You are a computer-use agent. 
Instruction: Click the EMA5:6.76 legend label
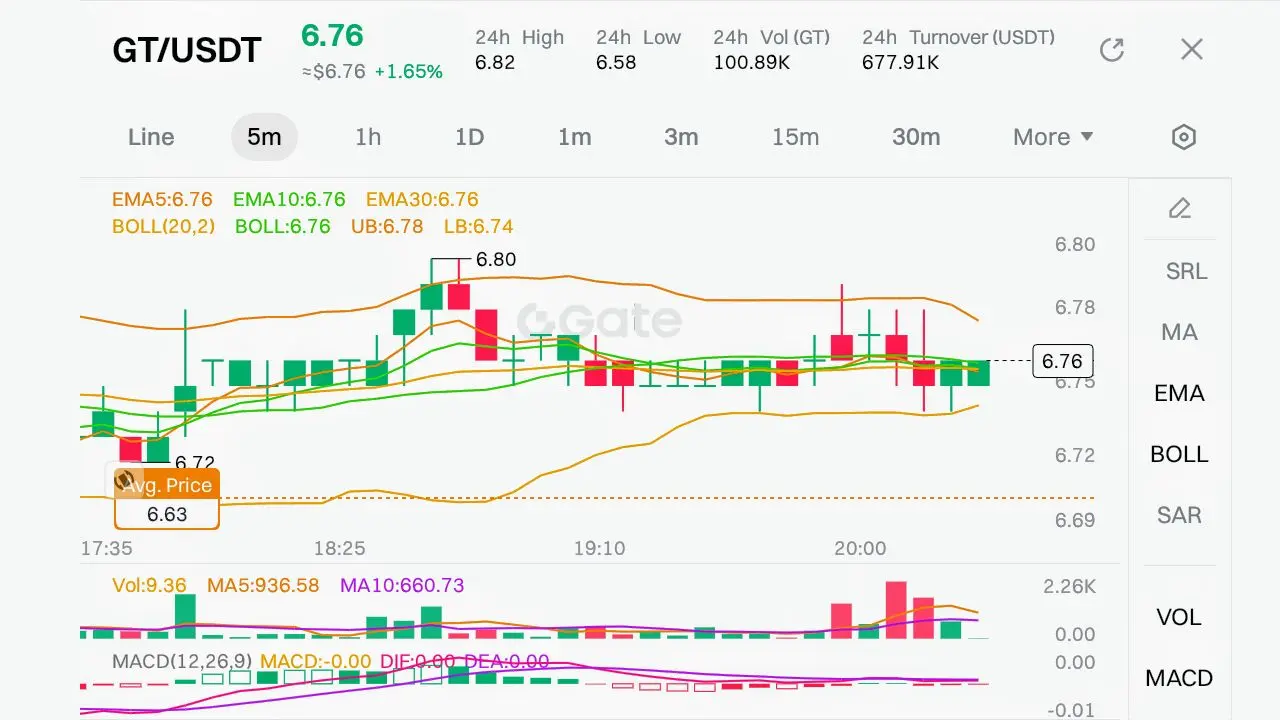pos(162,200)
